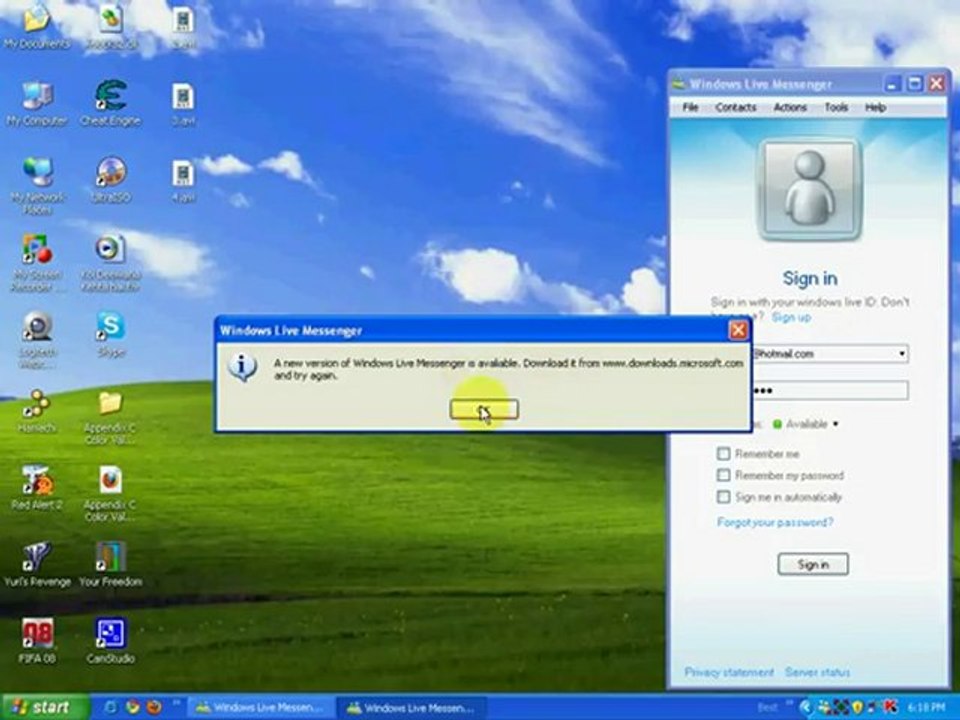Open the Privacy statement link
Screen dimensions: 960x720
coord(729,672)
